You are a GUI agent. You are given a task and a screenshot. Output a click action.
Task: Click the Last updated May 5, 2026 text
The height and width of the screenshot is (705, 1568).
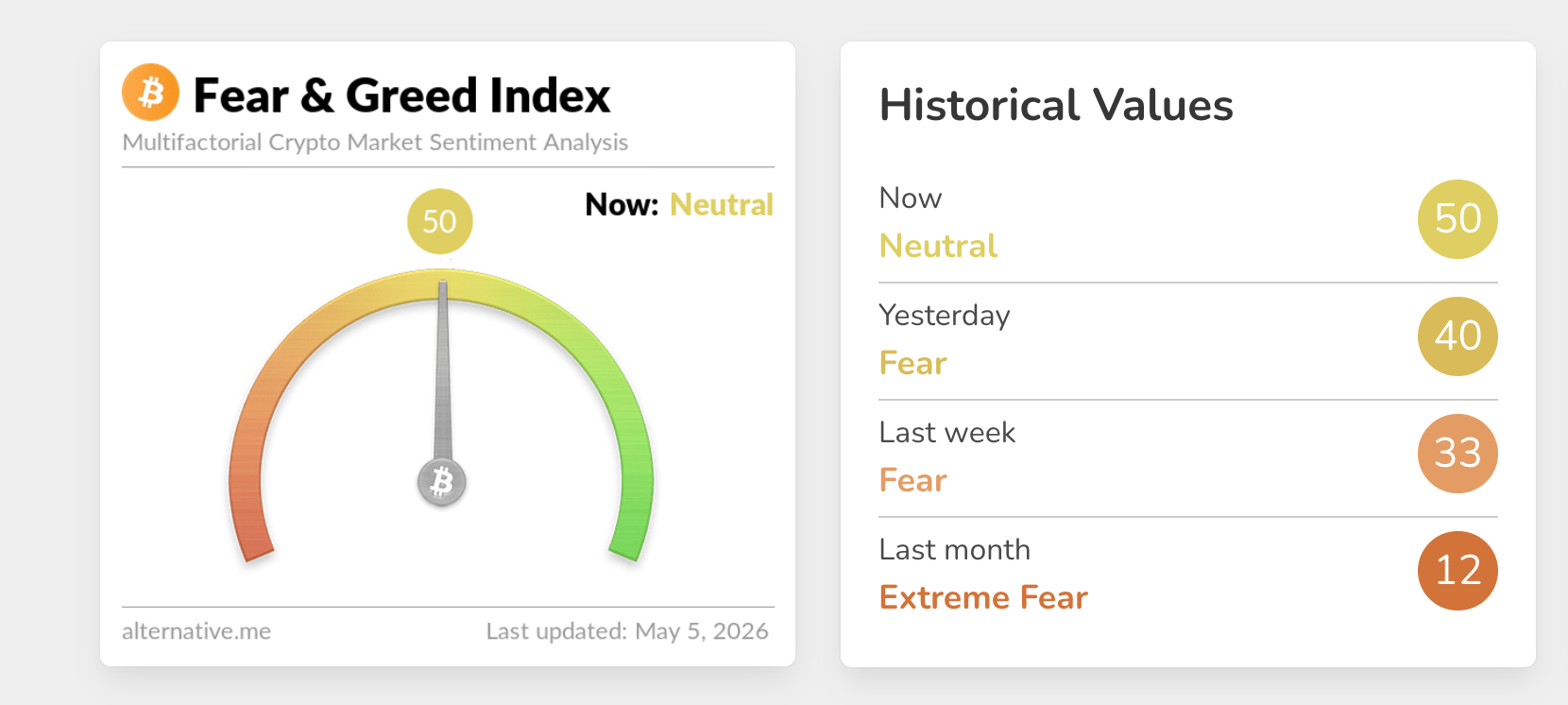click(627, 631)
